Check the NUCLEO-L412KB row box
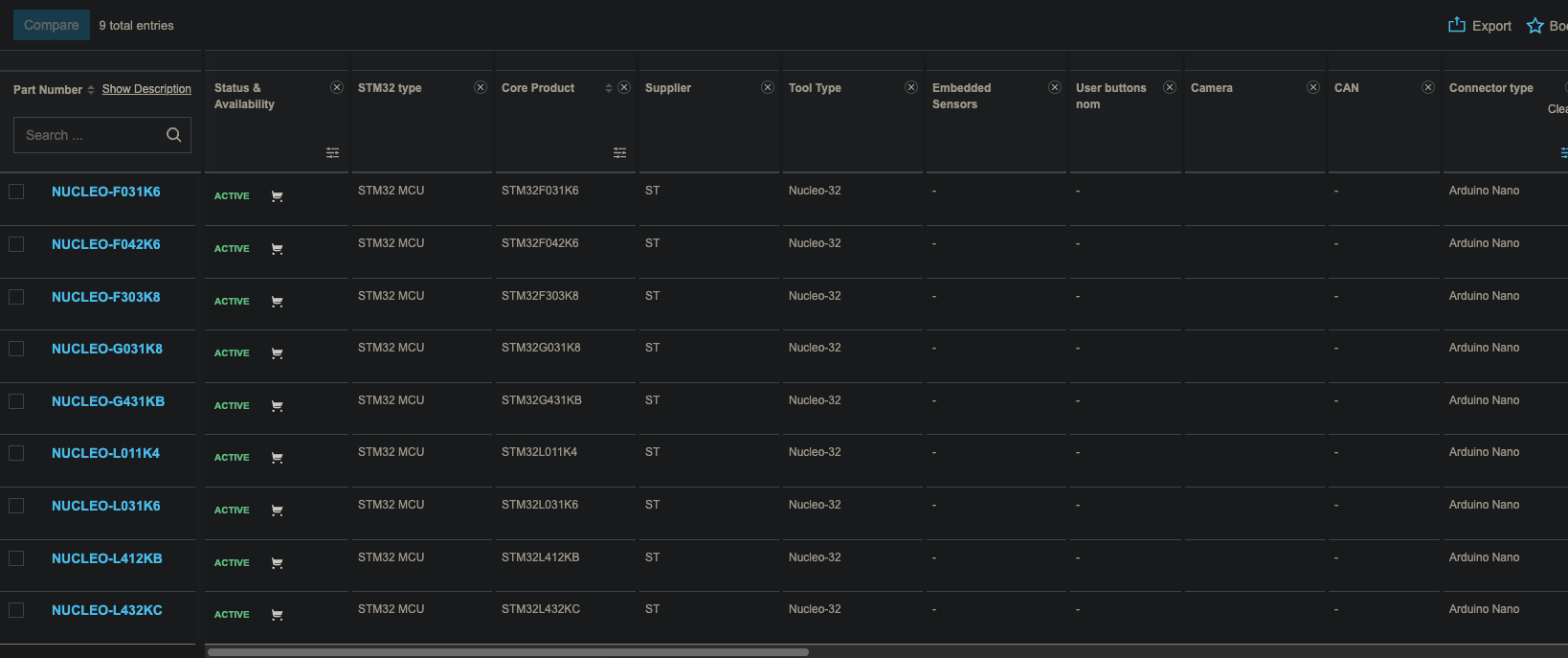Image resolution: width=1568 pixels, height=658 pixels. pyautogui.click(x=16, y=557)
